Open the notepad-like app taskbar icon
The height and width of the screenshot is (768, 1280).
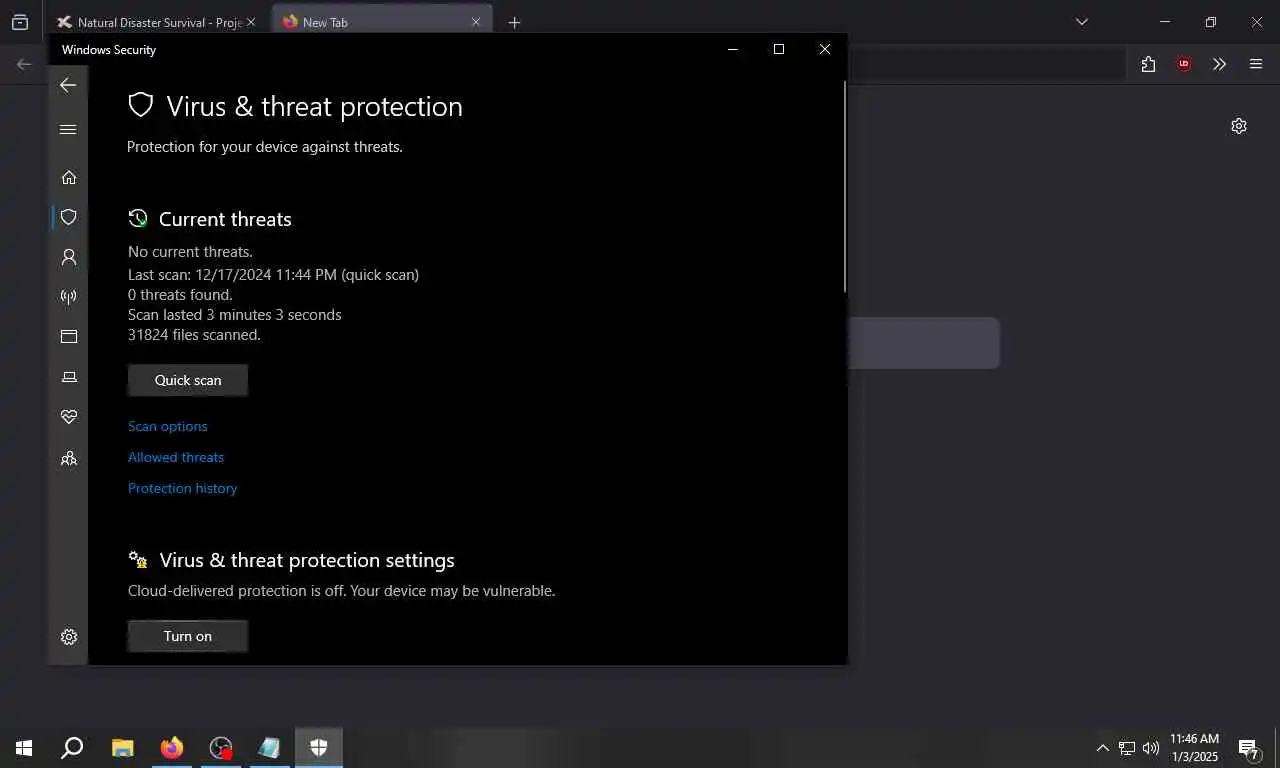270,747
